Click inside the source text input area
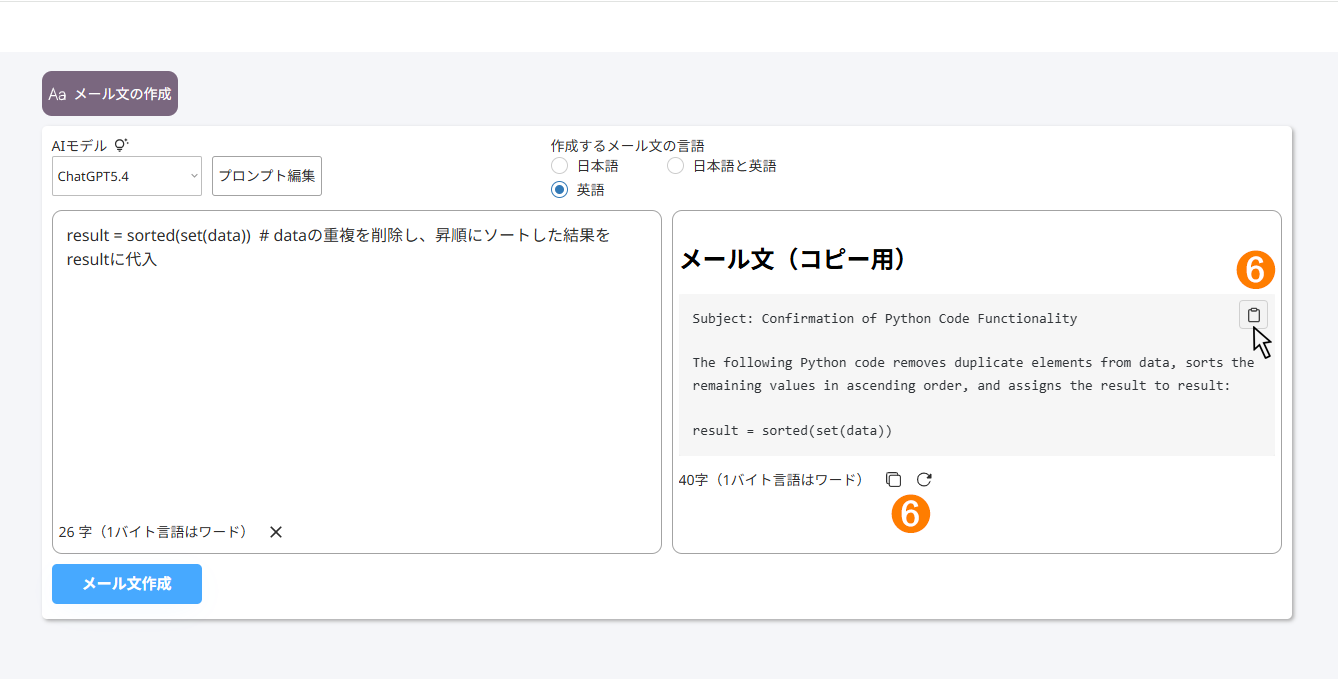The height and width of the screenshot is (679, 1338). coord(357,380)
